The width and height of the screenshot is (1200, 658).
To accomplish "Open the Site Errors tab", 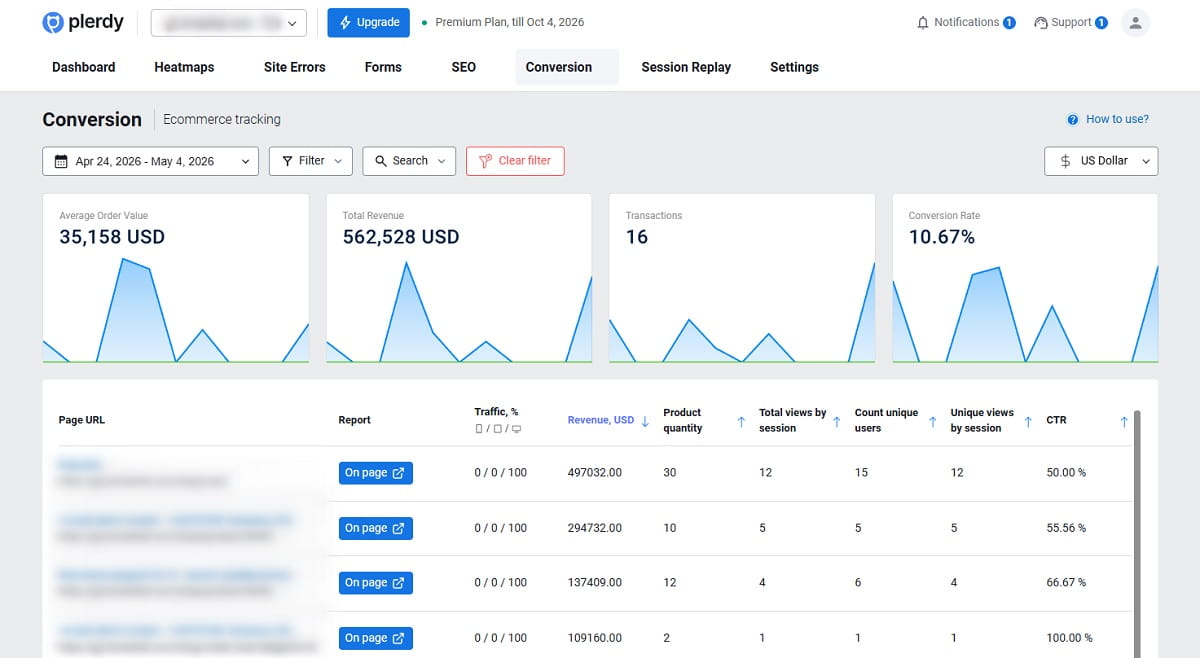I will [296, 67].
